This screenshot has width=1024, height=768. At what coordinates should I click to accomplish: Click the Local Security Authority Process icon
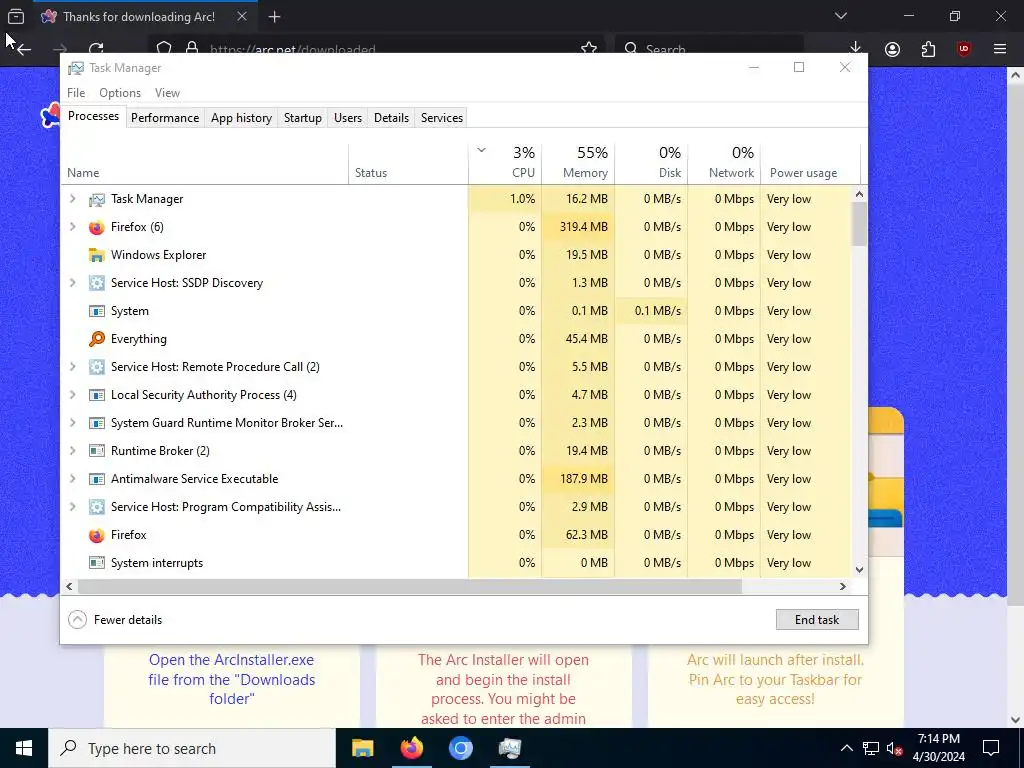pyautogui.click(x=97, y=395)
